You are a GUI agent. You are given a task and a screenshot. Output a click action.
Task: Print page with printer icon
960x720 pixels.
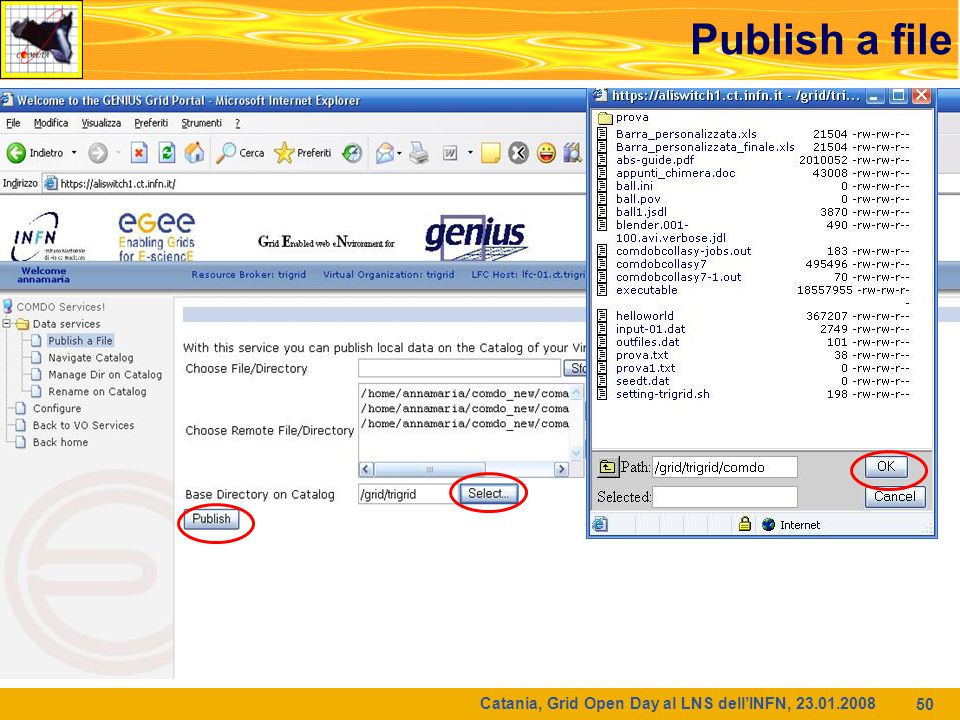click(419, 152)
